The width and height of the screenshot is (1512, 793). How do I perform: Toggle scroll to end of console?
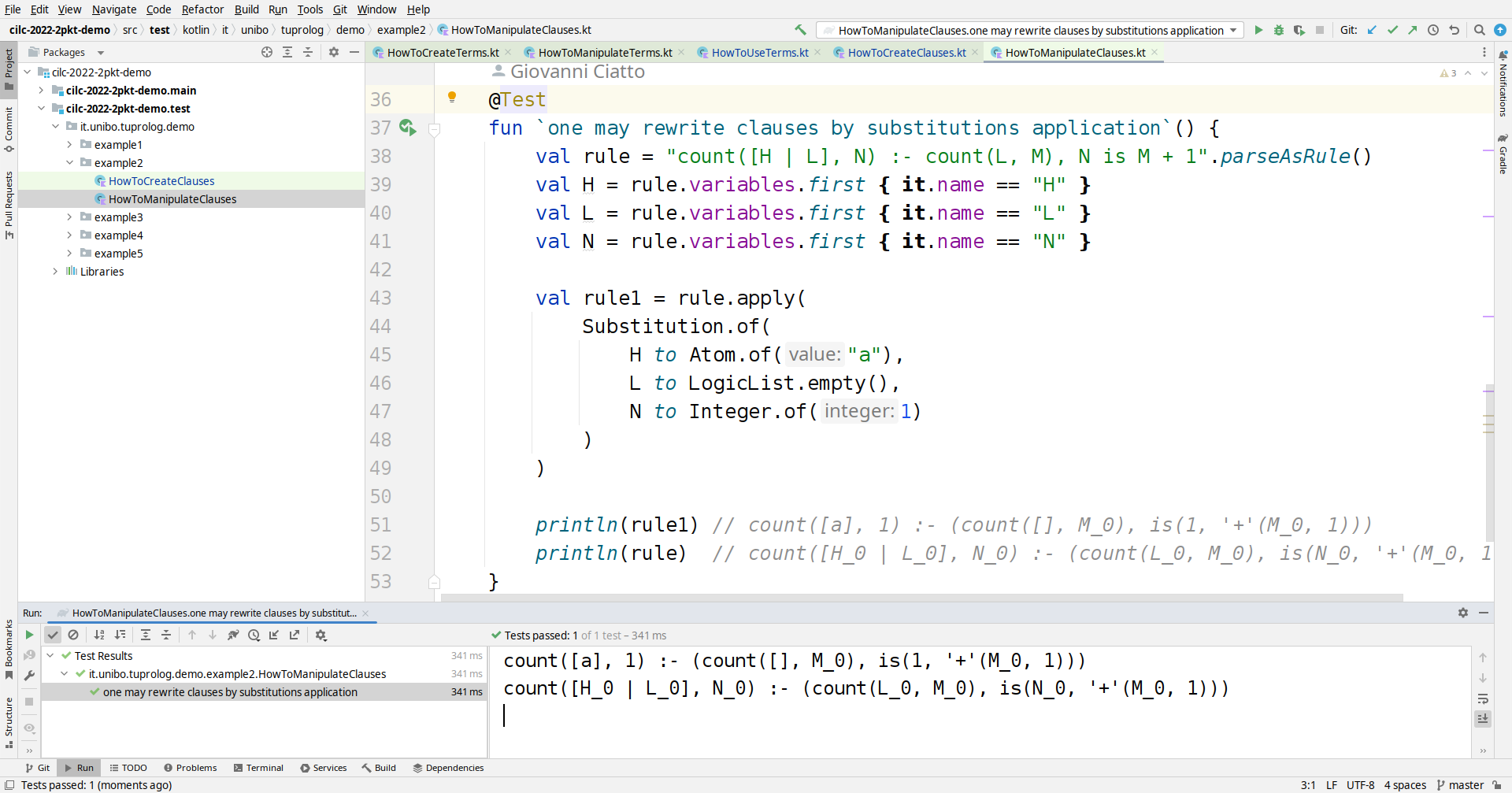coord(1483,718)
